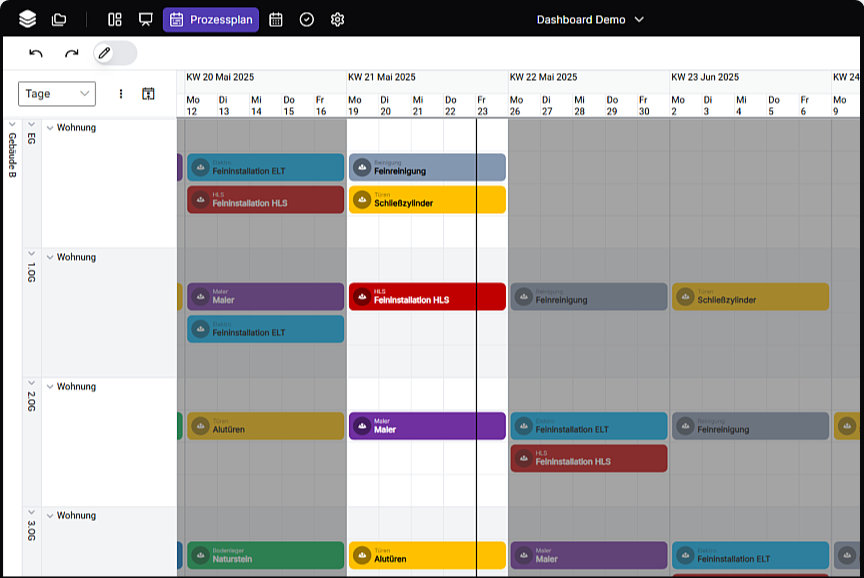This screenshot has height=578, width=864.
Task: Open the checkmark tasks icon
Action: click(x=307, y=19)
